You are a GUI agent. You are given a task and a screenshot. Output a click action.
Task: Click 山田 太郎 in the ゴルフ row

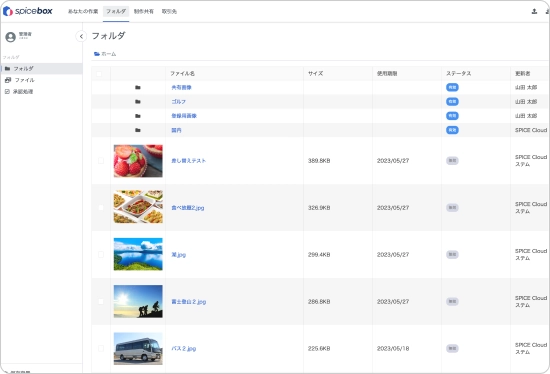click(x=526, y=102)
